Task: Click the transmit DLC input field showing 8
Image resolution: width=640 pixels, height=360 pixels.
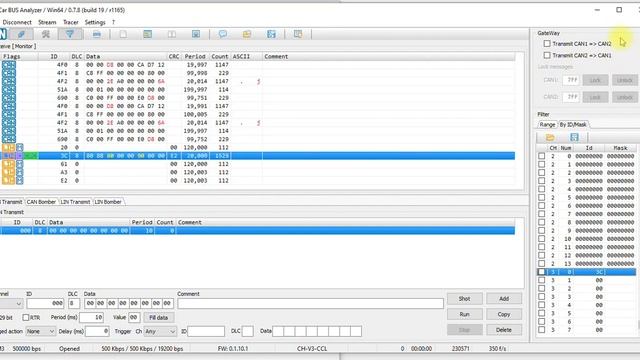Action: point(73,304)
